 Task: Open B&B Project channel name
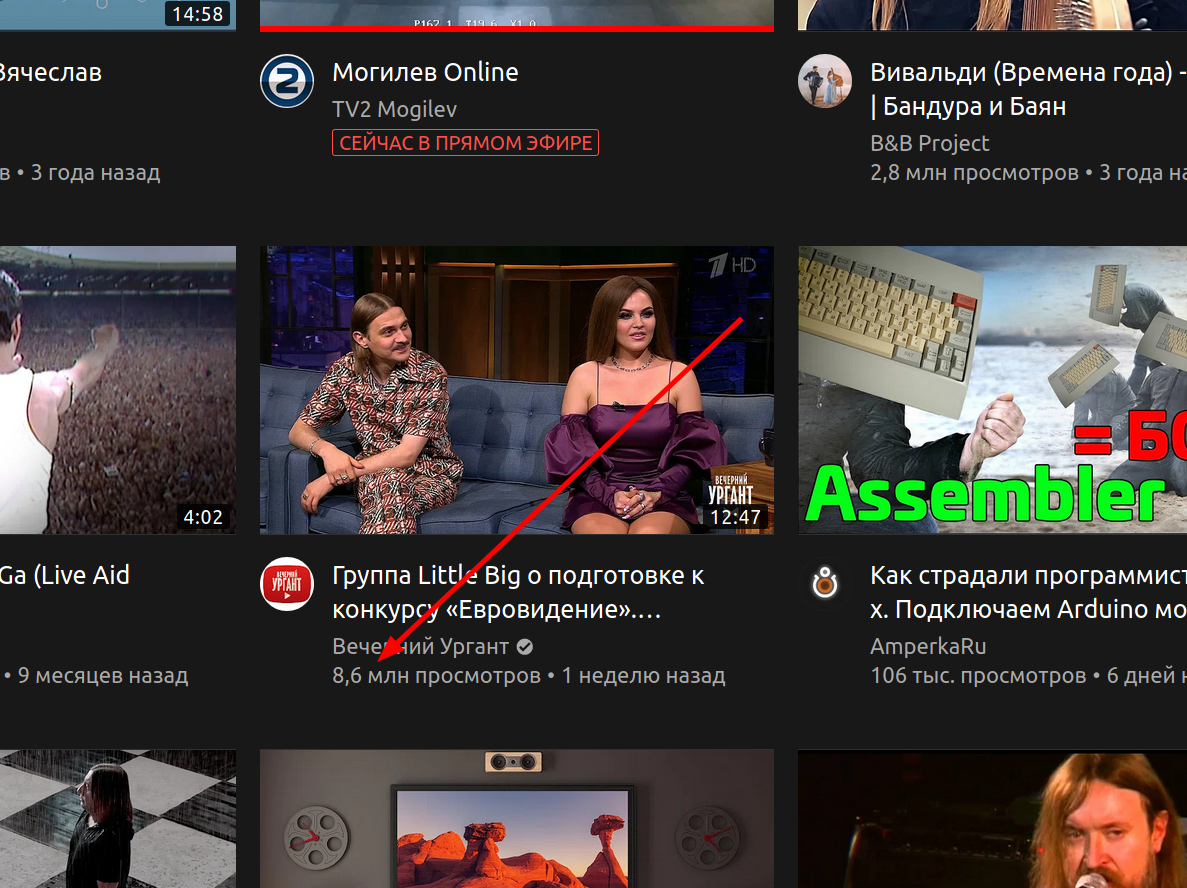point(930,143)
